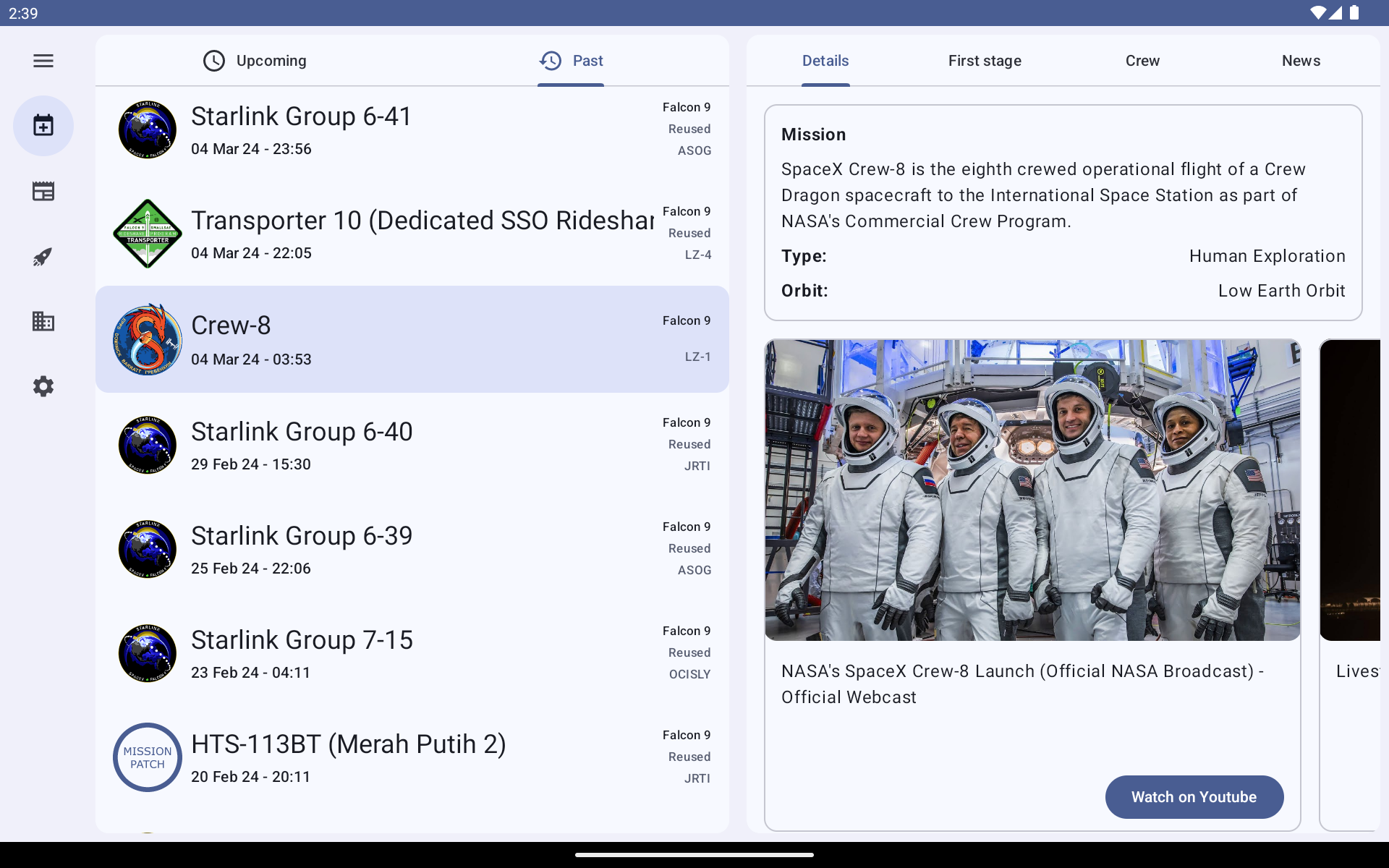This screenshot has width=1389, height=868.
Task: Click Watch on Youtube button
Action: [x=1194, y=797]
